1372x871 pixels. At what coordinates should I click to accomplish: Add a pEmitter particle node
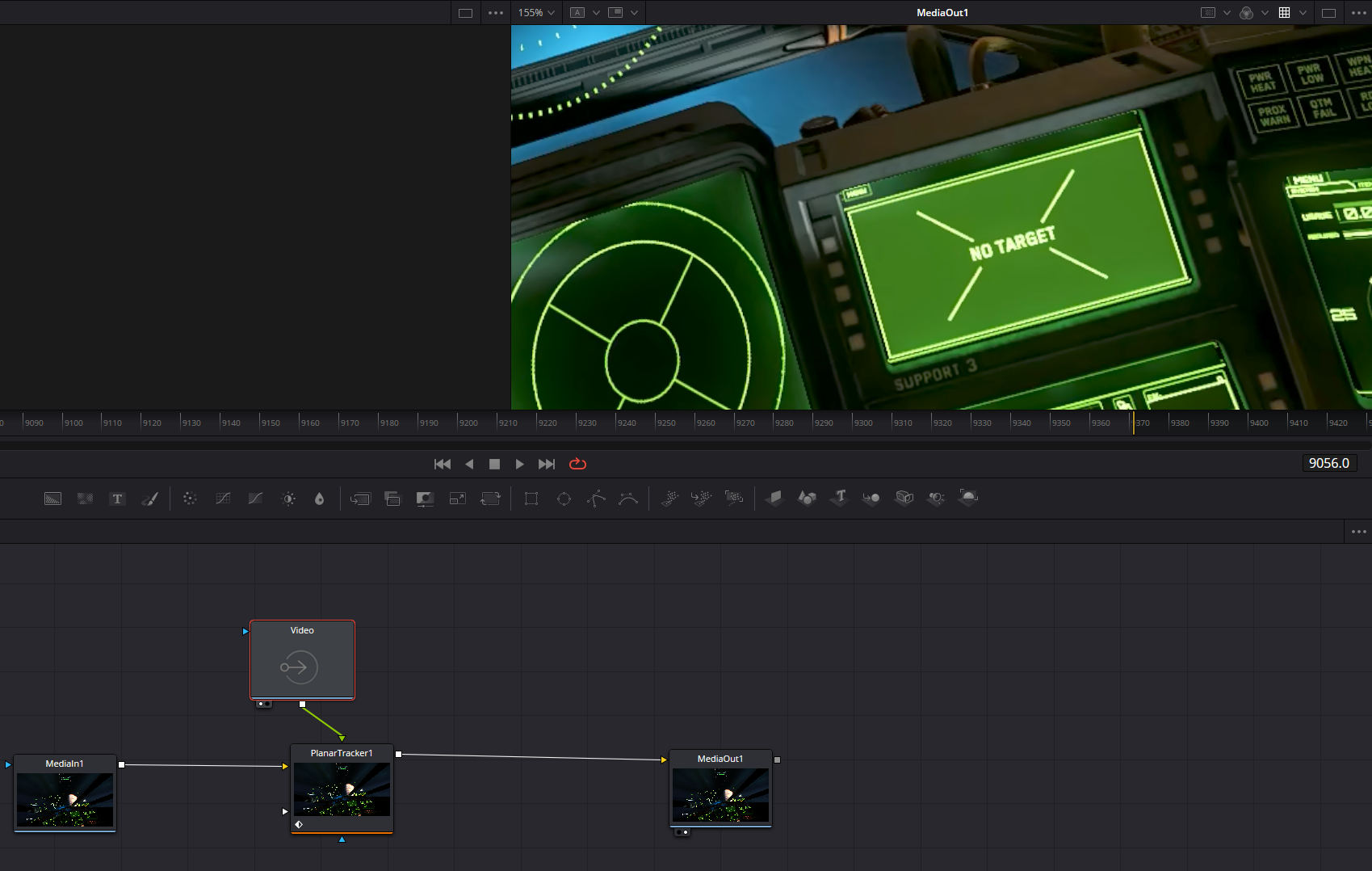coord(669,499)
